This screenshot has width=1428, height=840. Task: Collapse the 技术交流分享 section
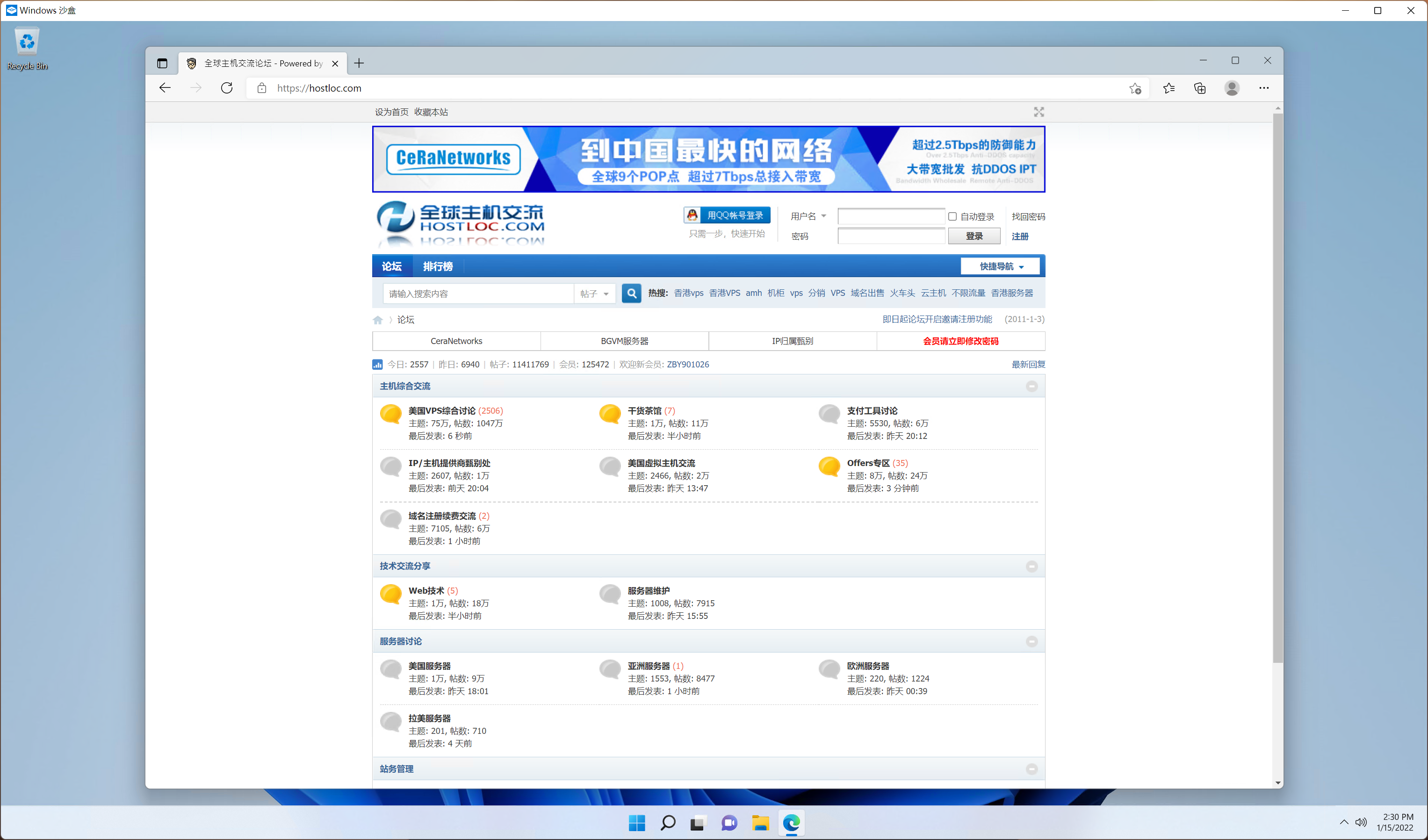pos(1031,567)
